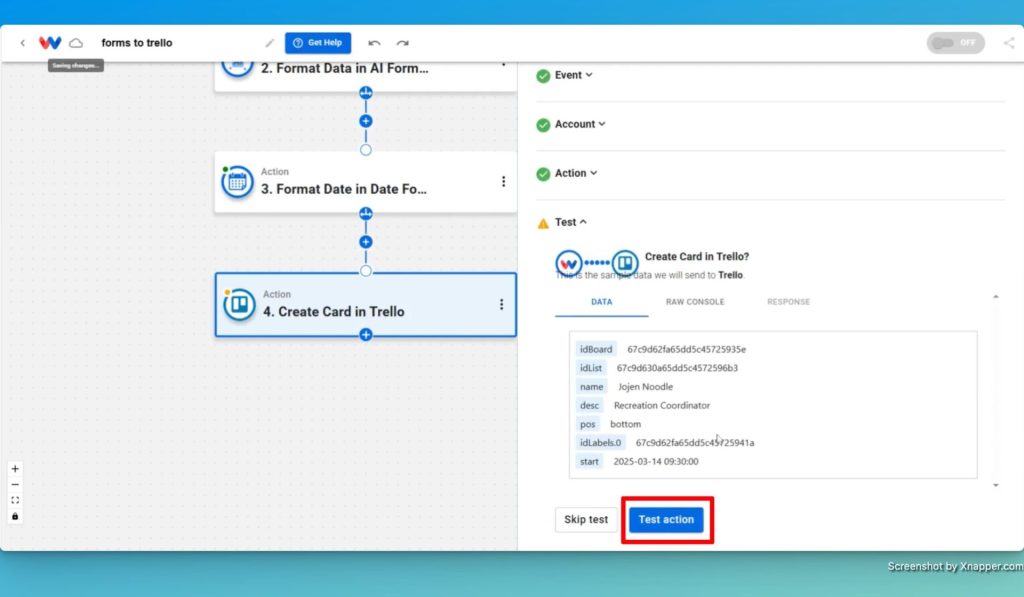
Task: Click the desc value Recreation Coordinator
Action: point(662,405)
